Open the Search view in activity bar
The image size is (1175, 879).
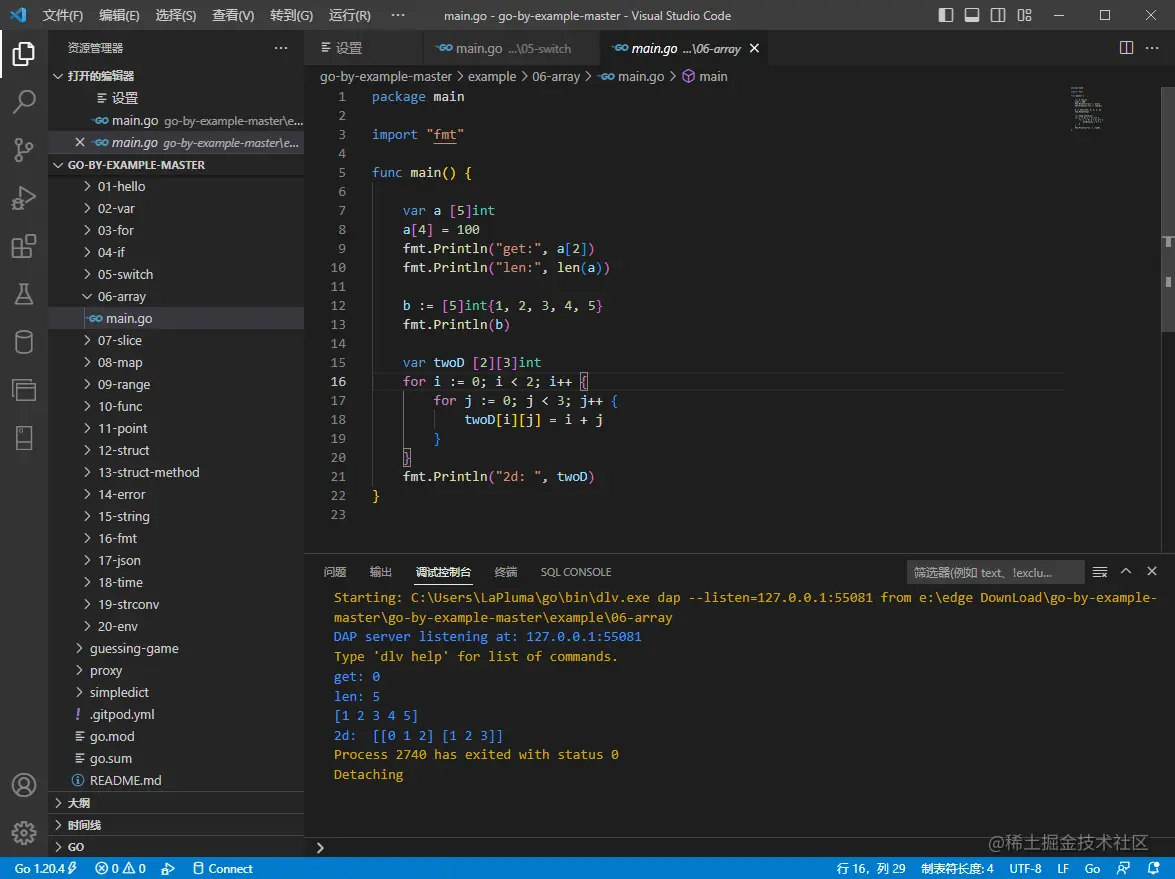tap(24, 101)
